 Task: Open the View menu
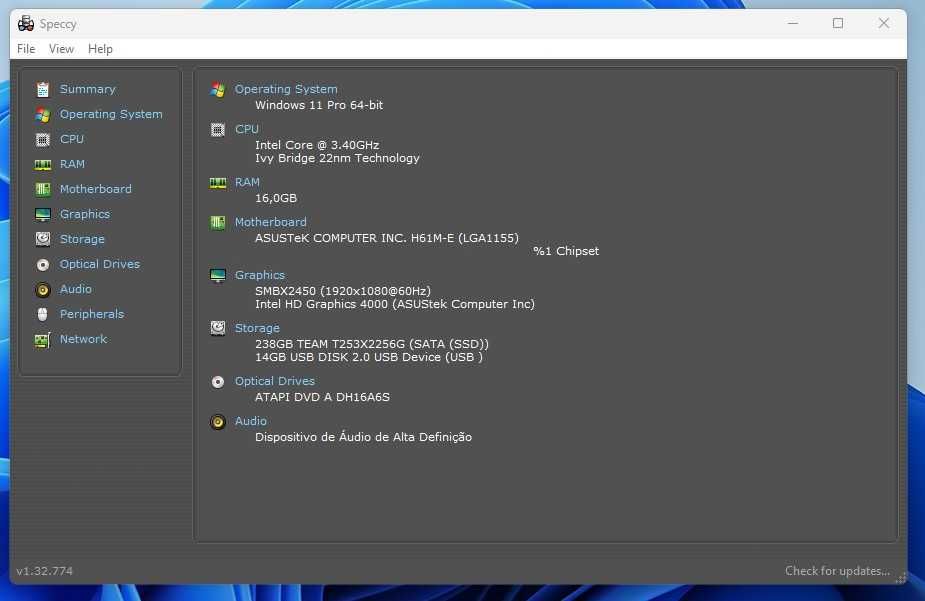[61, 49]
